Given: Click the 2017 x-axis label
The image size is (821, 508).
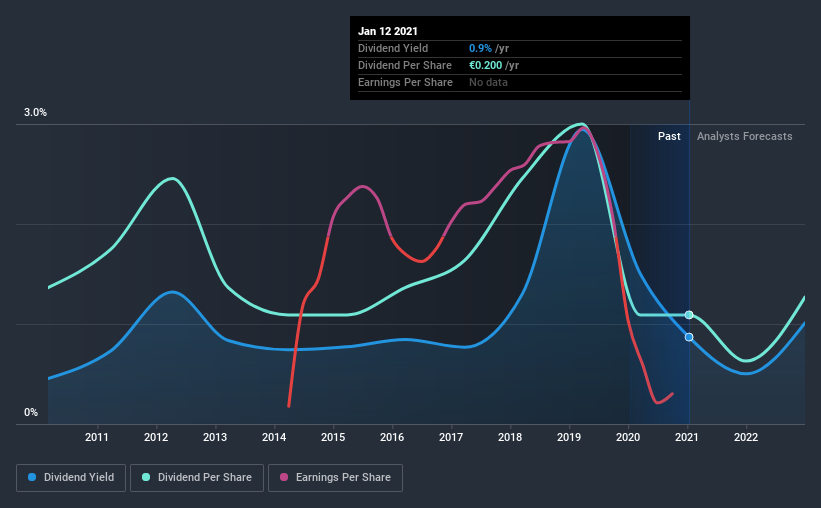Looking at the screenshot, I should (451, 437).
